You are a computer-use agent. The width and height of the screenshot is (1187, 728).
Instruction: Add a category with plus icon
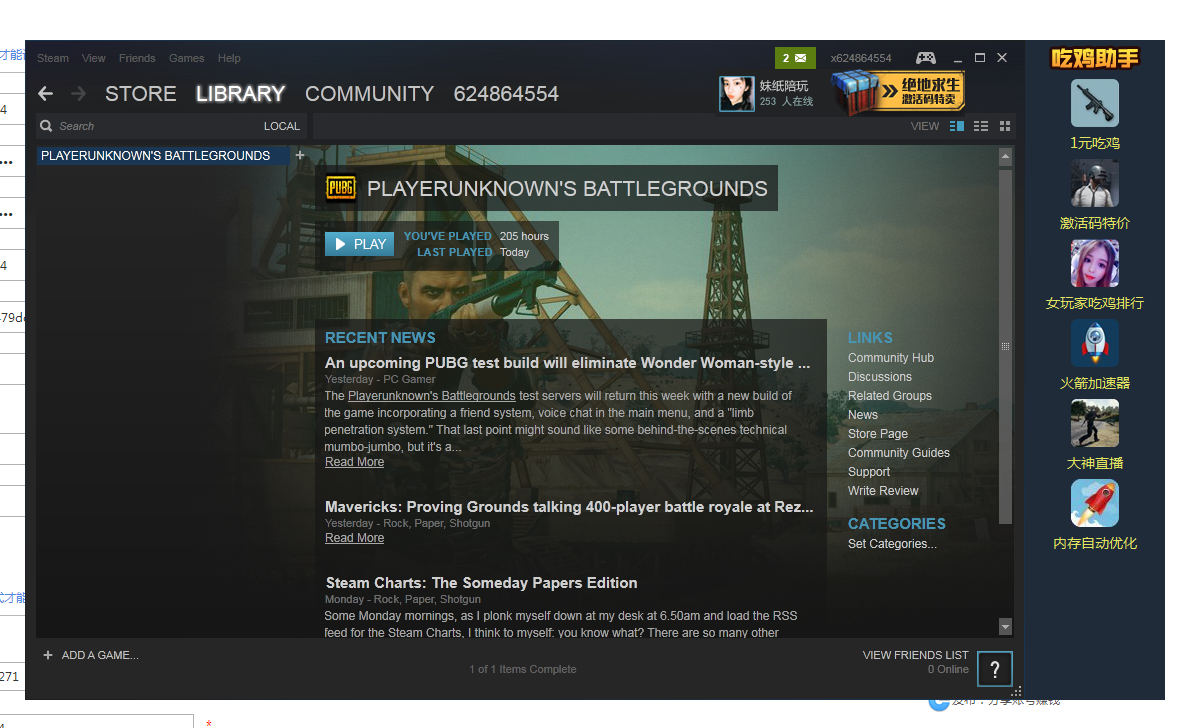(300, 155)
